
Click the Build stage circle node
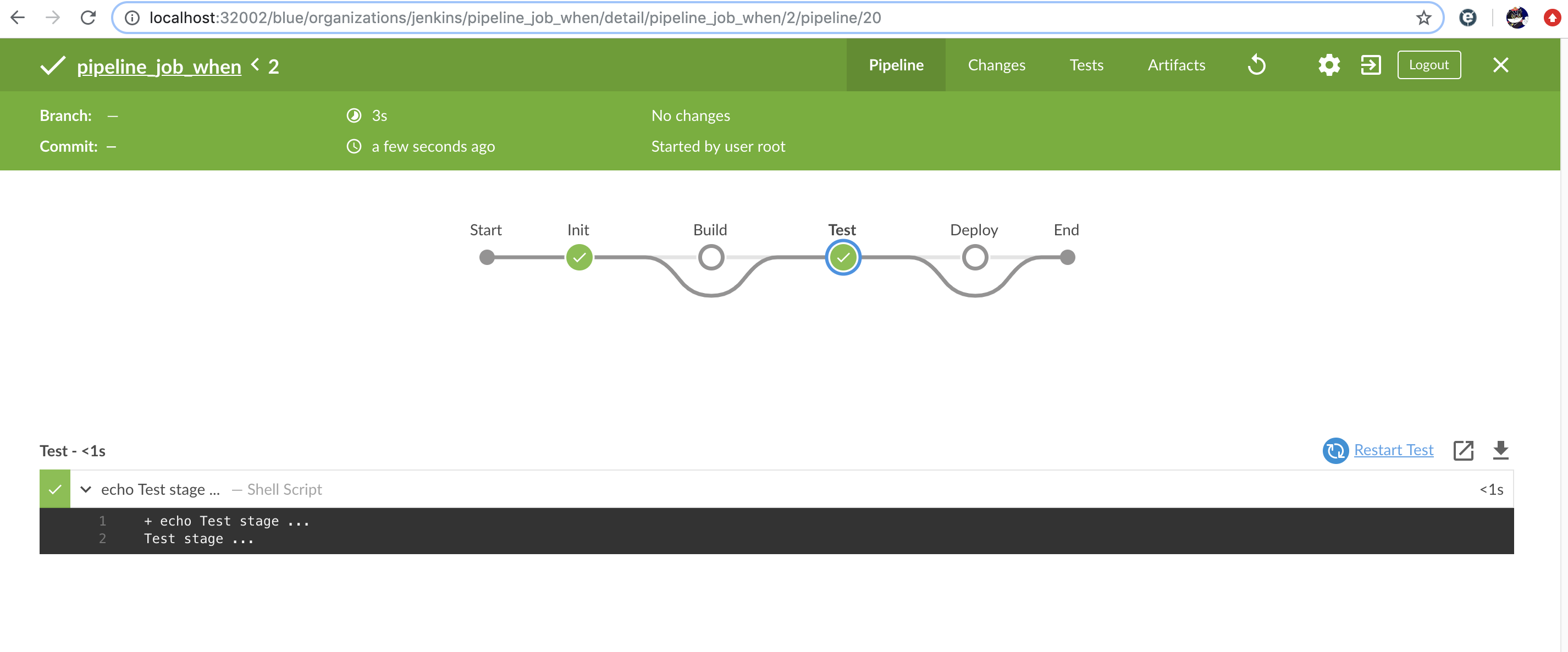(x=711, y=257)
